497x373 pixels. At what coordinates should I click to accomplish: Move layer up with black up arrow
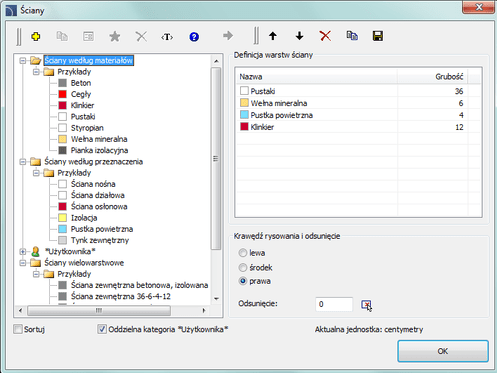tap(273, 36)
